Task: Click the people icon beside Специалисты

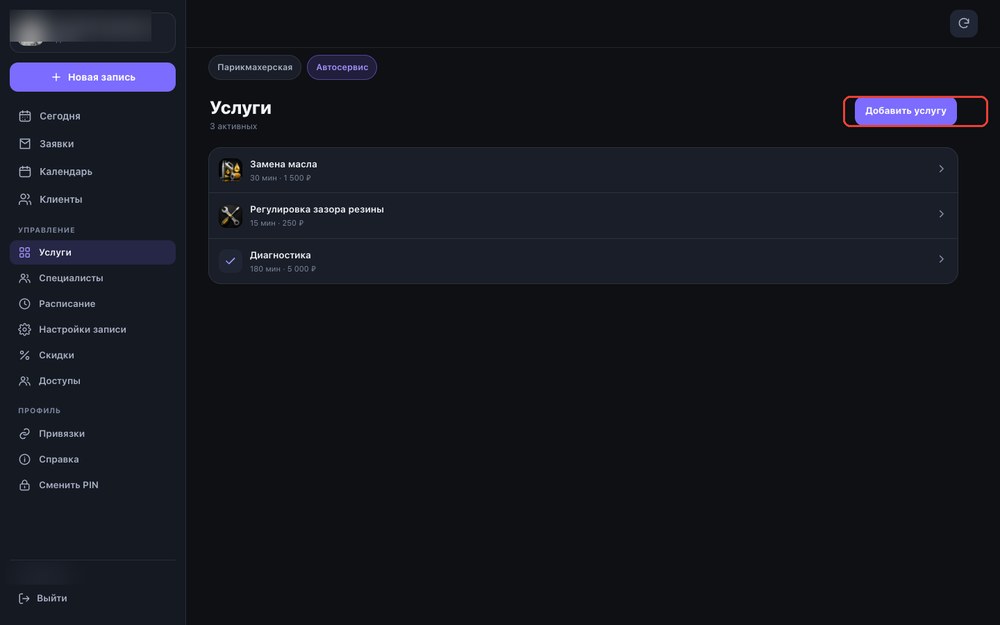Action: click(x=24, y=278)
